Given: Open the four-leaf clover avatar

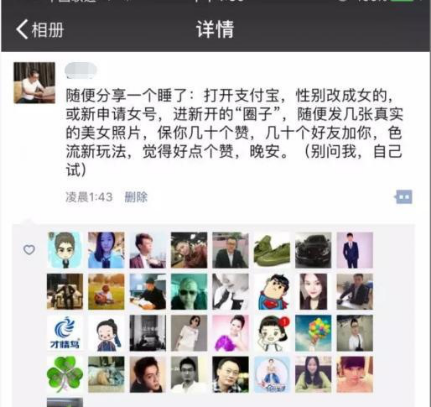Looking at the screenshot, I should tap(65, 374).
